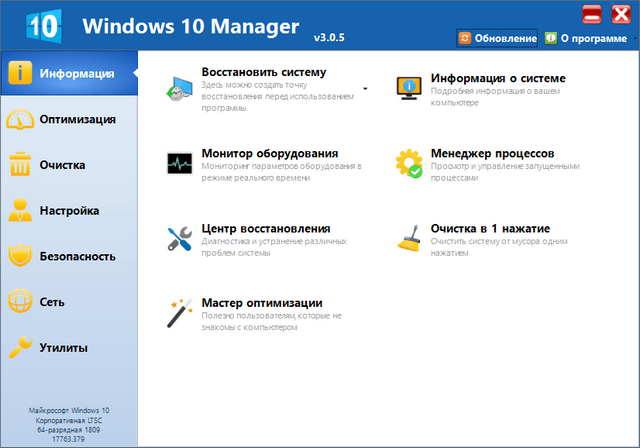The width and height of the screenshot is (640, 448).
Task: Close the window with red X button
Action: (621, 15)
